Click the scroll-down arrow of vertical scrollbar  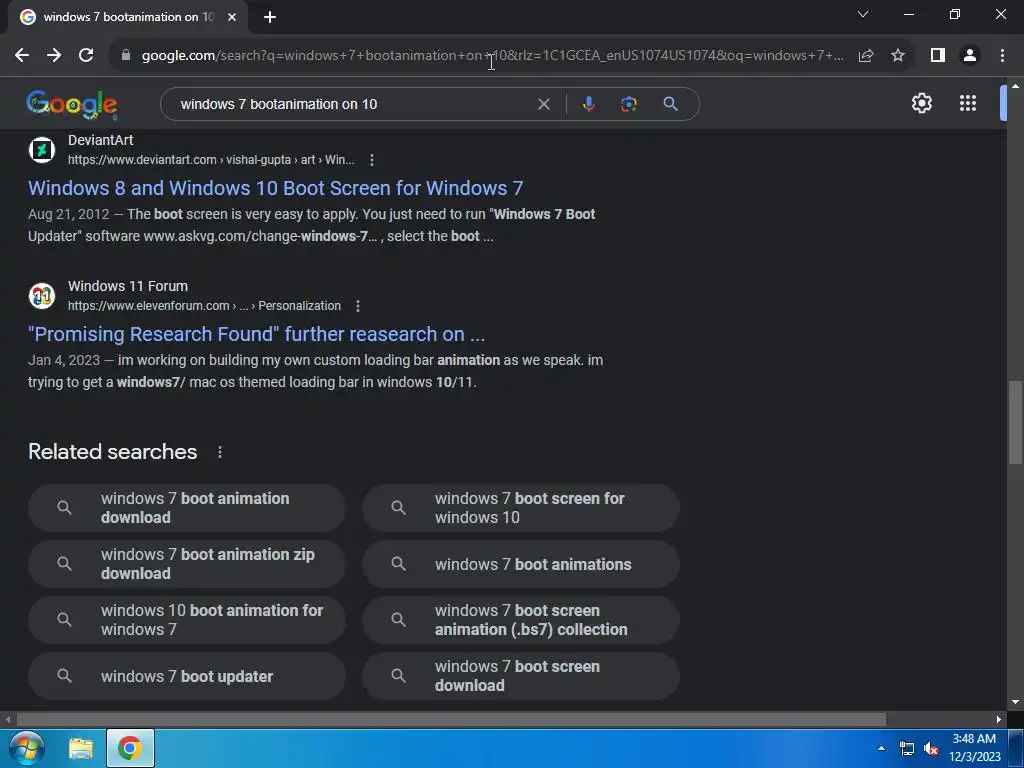coord(1015,703)
